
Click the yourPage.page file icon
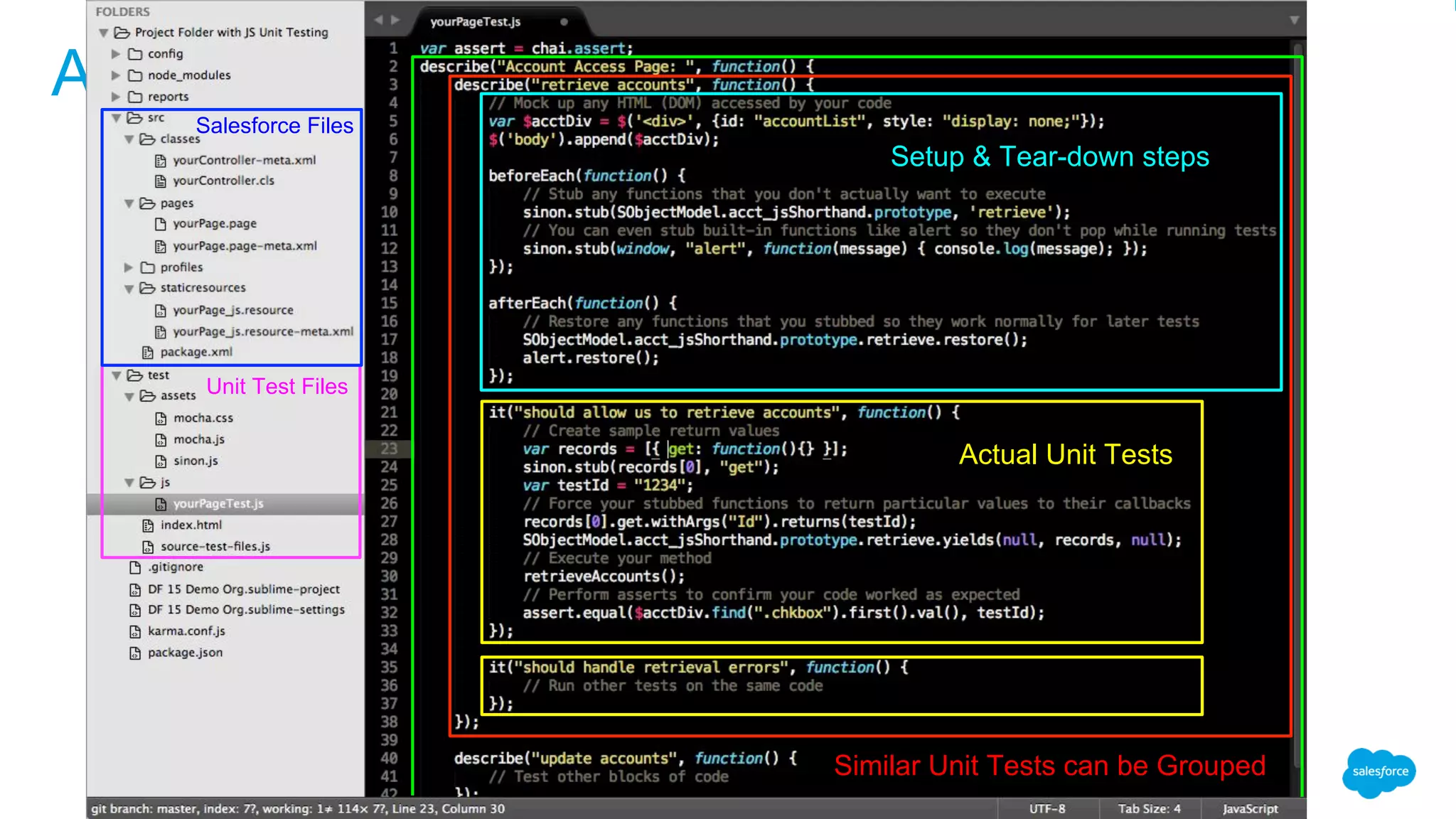161,224
